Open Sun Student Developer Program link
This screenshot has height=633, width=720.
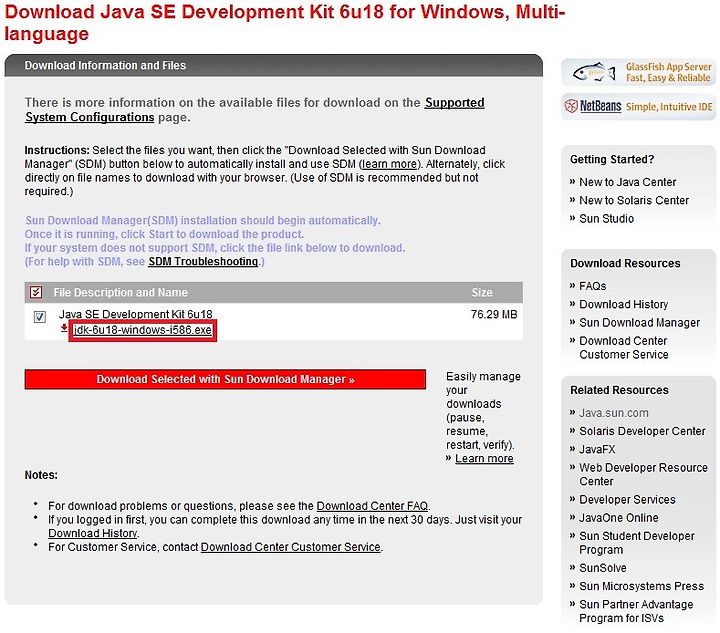click(x=636, y=543)
